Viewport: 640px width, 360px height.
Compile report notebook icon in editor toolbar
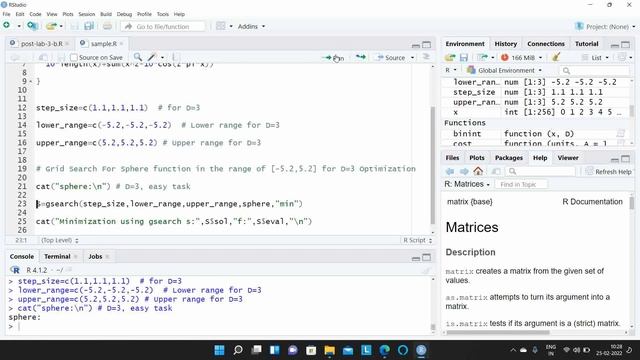tap(176, 57)
